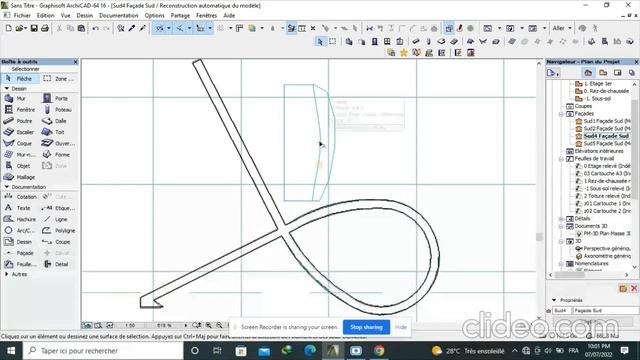Click the Undo arrow icon
The width and height of the screenshot is (640, 360).
(x=96, y=28)
